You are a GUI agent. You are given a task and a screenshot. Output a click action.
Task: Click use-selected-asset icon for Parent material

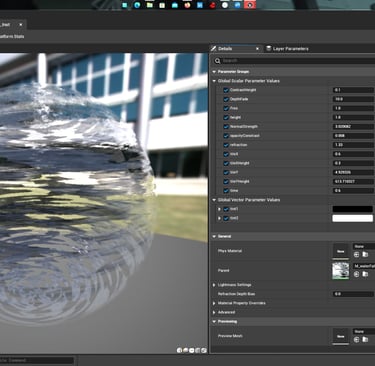coord(356,274)
